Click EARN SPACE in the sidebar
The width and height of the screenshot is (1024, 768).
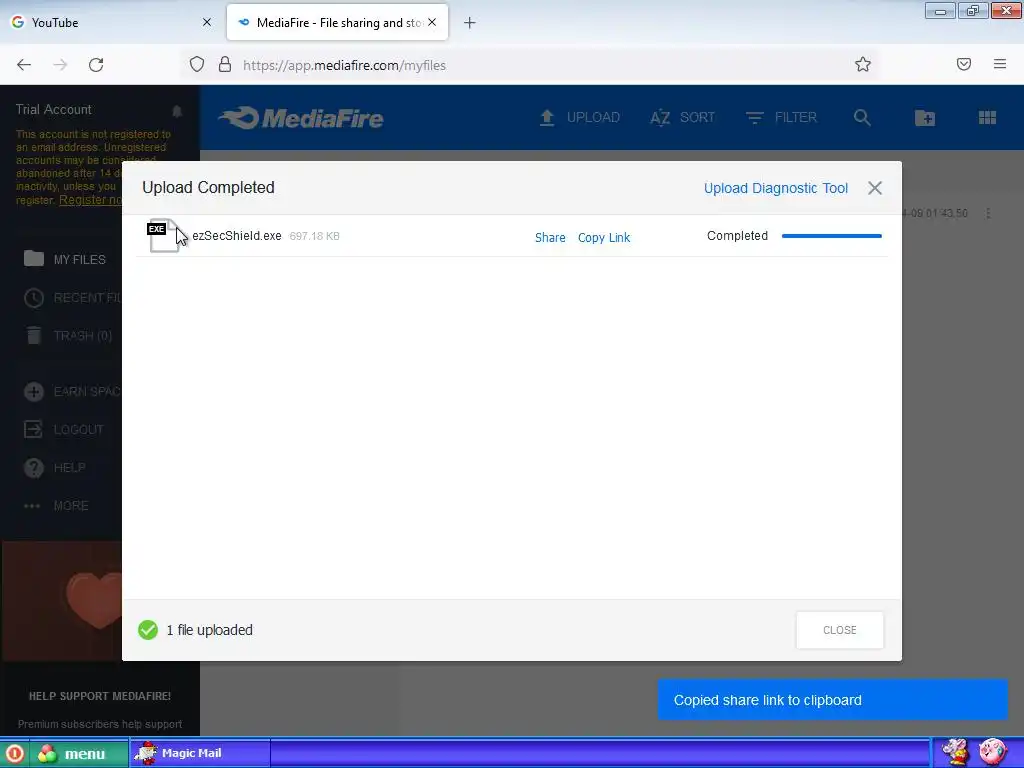click(72, 392)
